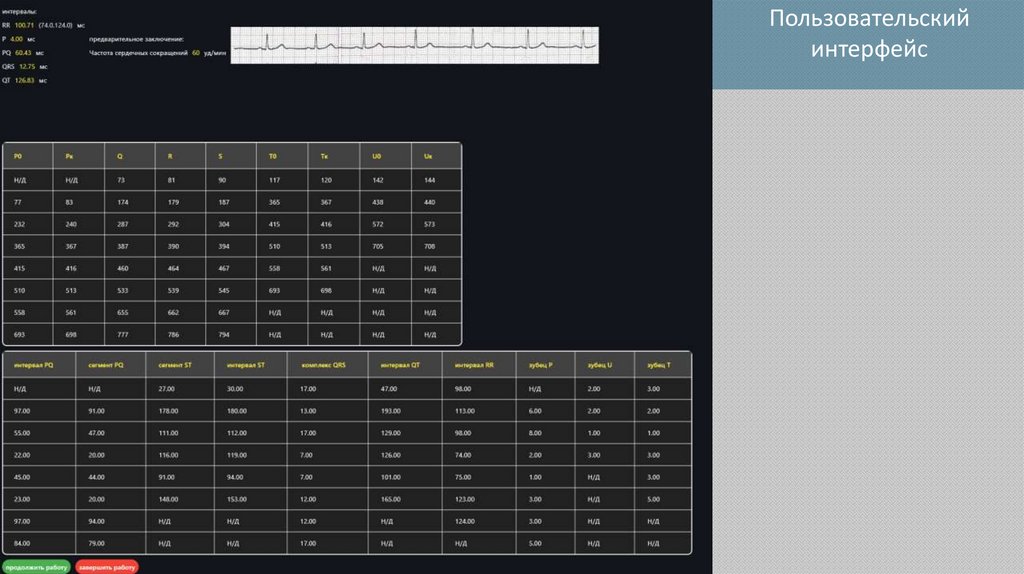
Task: Select the 'сегмент PQ' column header
Action: tap(111, 365)
